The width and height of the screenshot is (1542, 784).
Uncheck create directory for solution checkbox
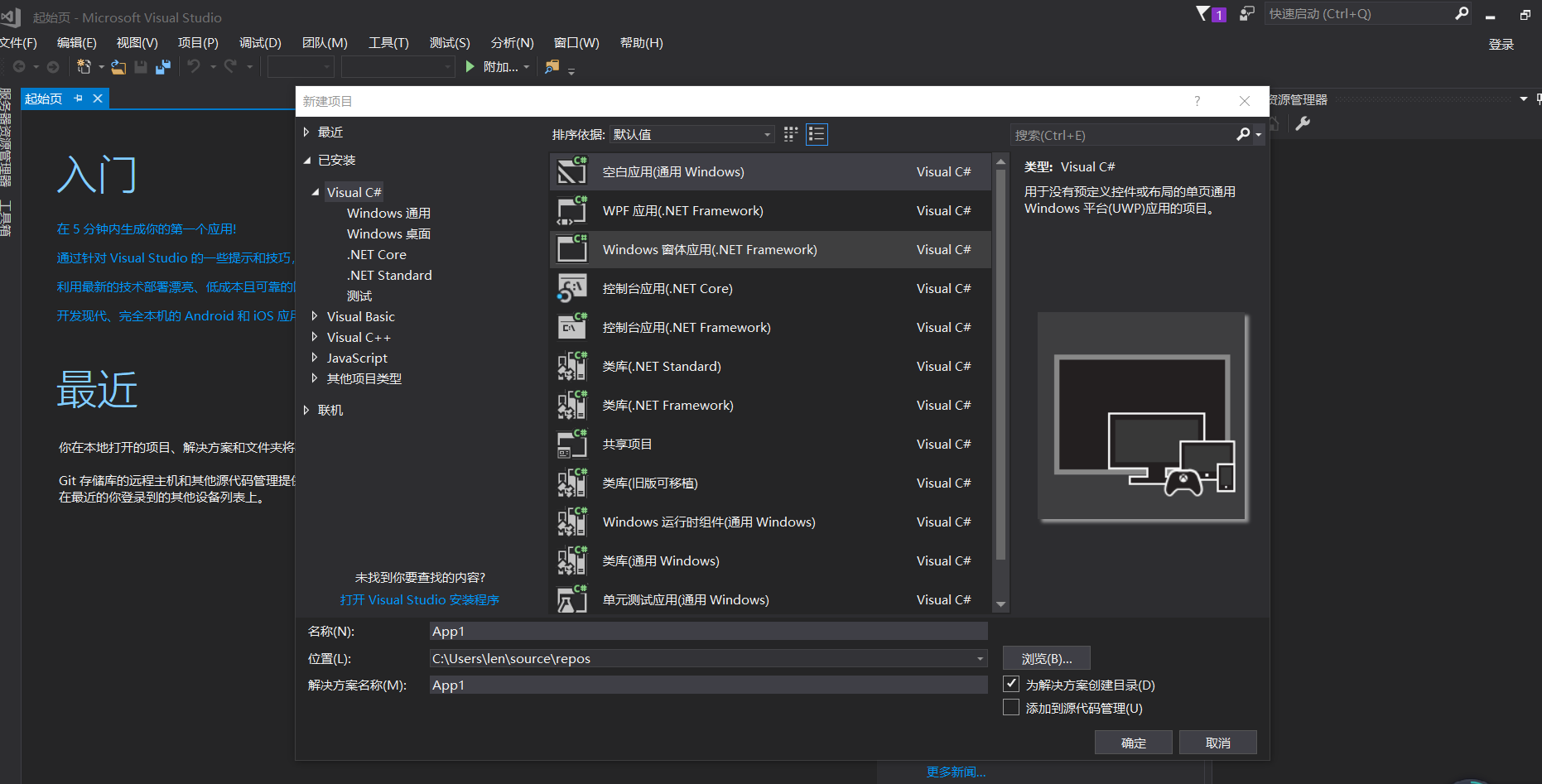[x=1011, y=684]
